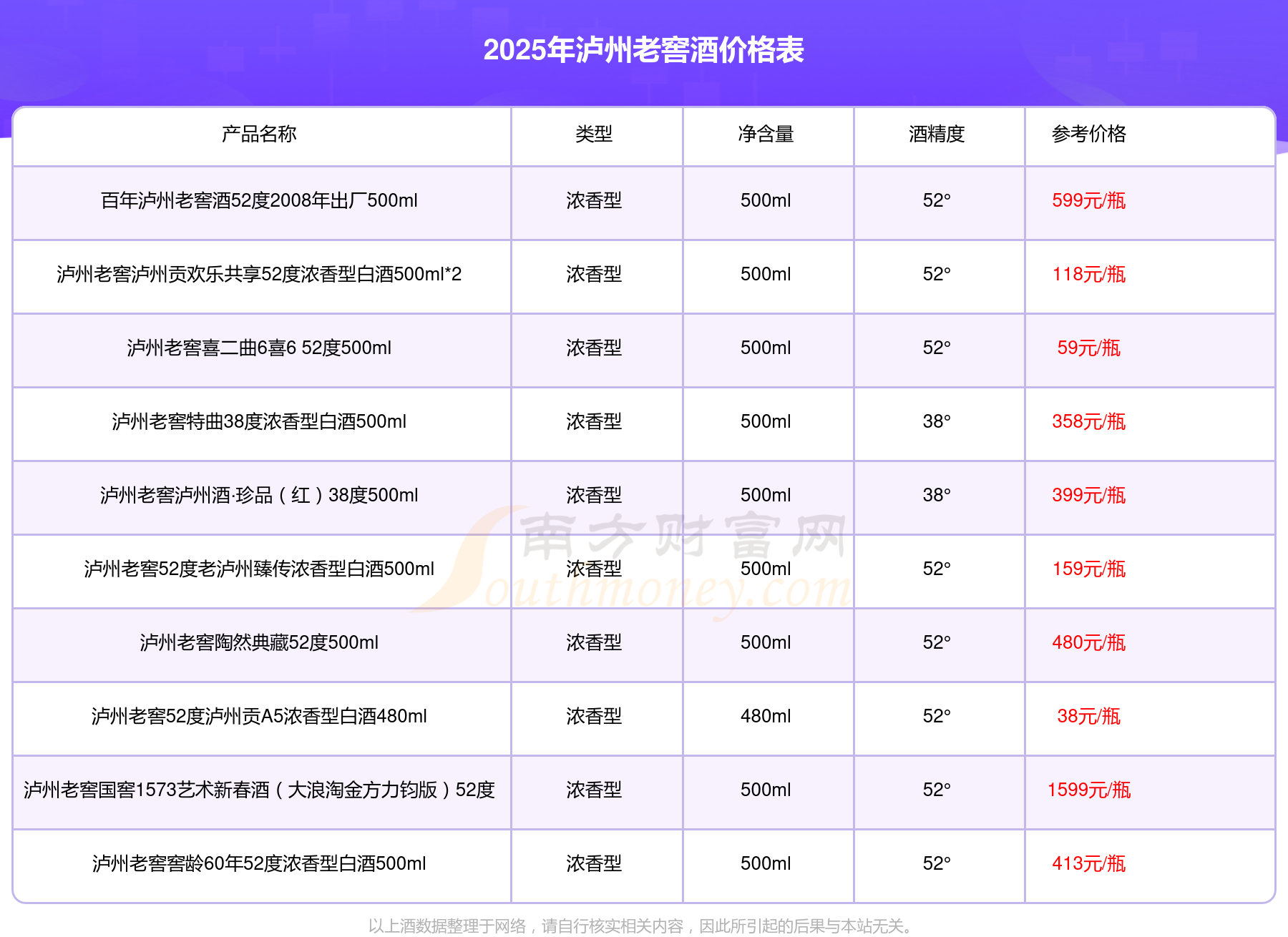Click "浓香型" in the 百年泸州老窖酒 row
1288x937 pixels.
click(594, 200)
